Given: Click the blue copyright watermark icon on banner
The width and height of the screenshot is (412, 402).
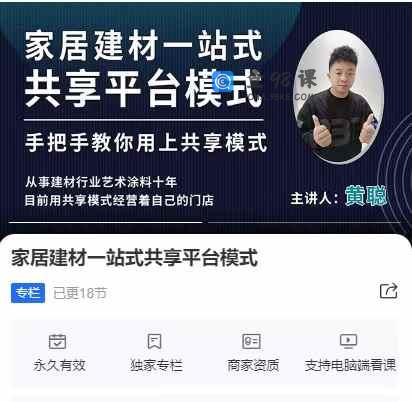Looking at the screenshot, I should click(223, 81).
